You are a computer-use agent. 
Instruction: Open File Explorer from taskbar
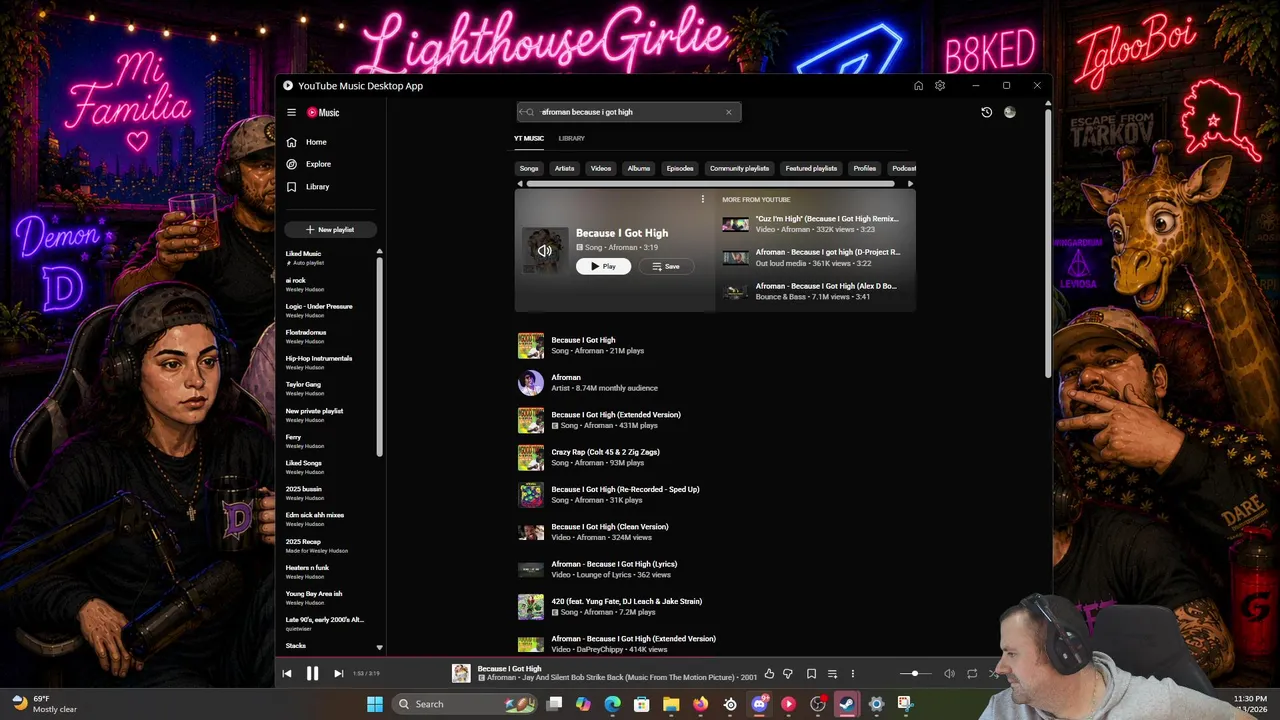tap(671, 704)
